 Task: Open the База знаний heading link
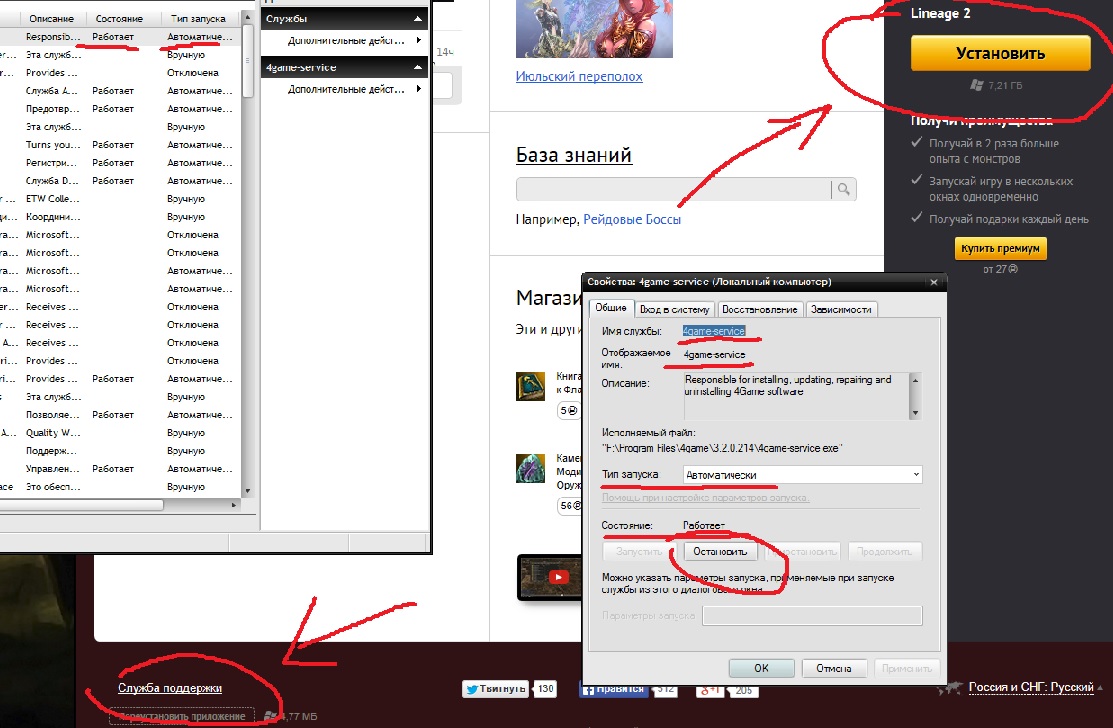(x=574, y=155)
